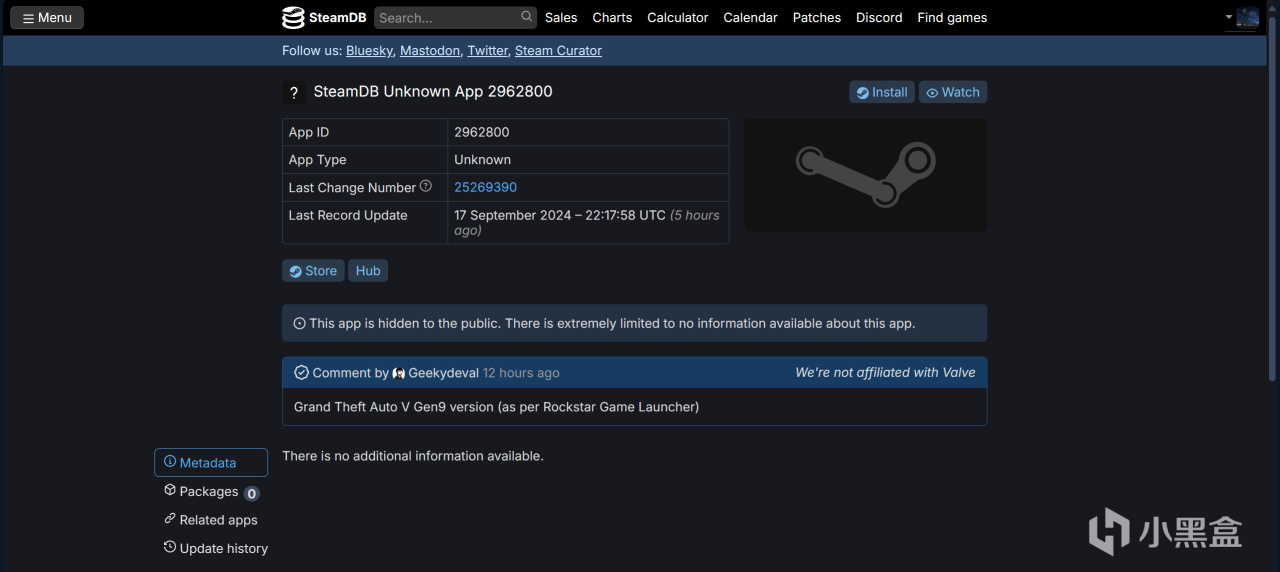Click the Steam logo placeholder image
The height and width of the screenshot is (572, 1280).
(866, 175)
